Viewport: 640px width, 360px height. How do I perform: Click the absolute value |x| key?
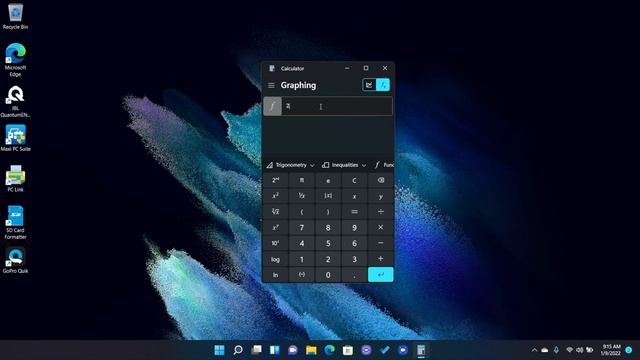[328, 196]
